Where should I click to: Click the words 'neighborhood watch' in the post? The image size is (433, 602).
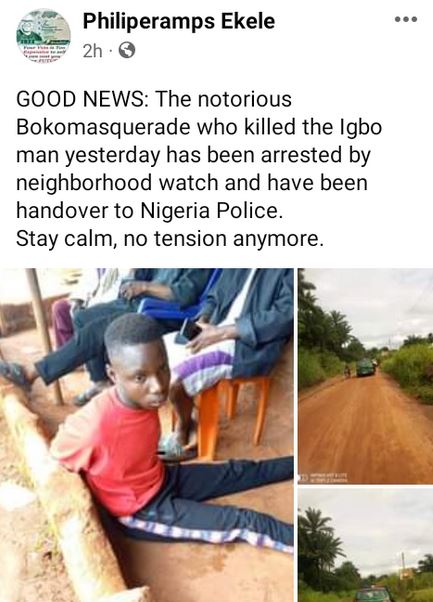click(x=117, y=183)
